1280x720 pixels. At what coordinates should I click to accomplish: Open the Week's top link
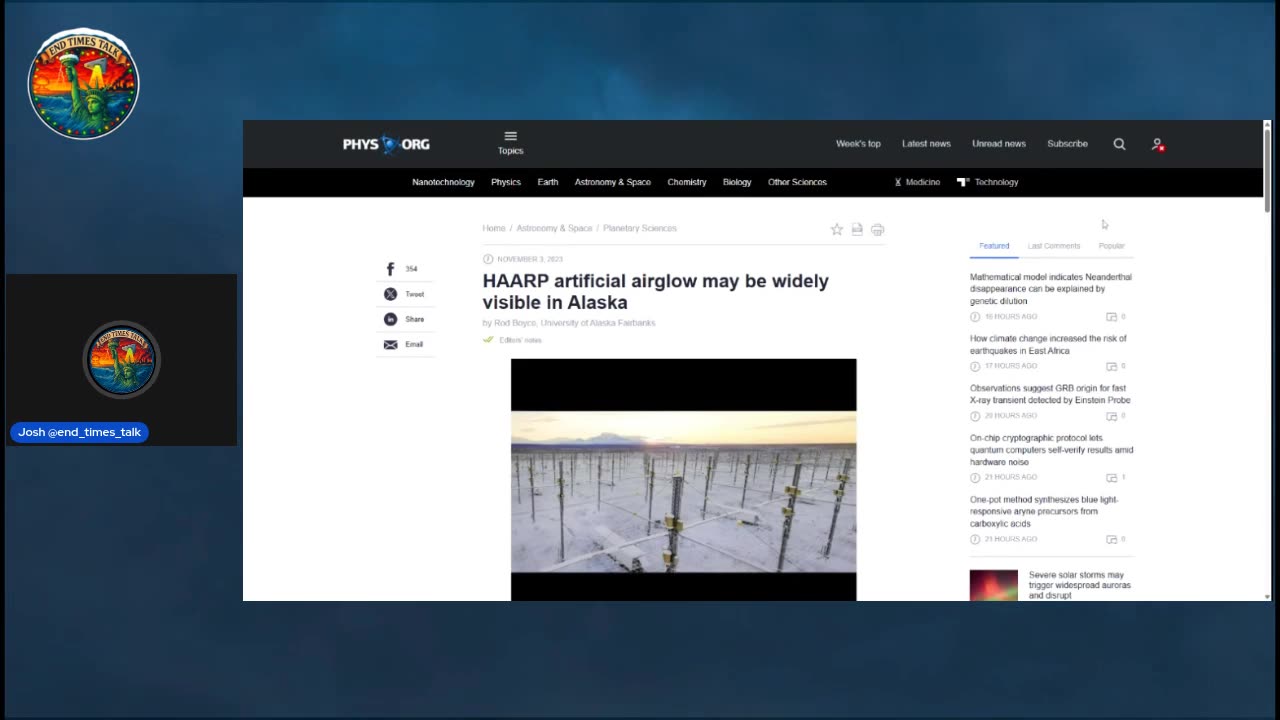click(858, 144)
